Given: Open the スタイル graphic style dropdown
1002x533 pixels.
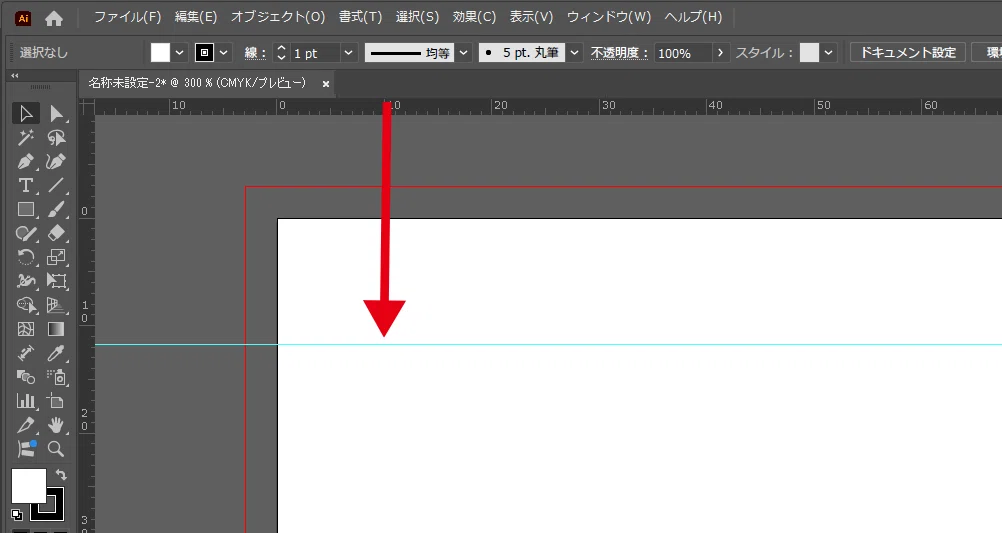Looking at the screenshot, I should (828, 53).
